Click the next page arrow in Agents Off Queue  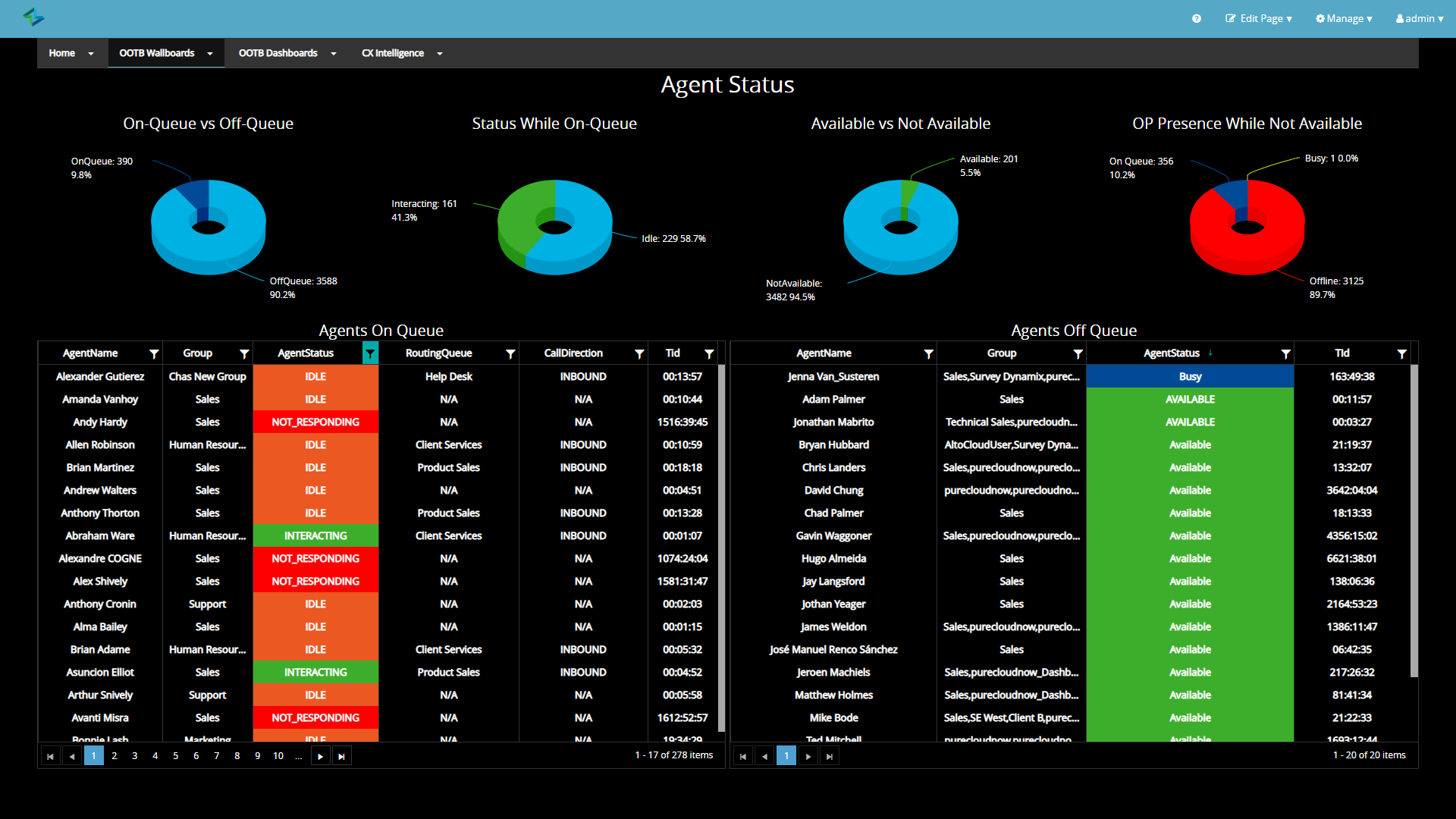(808, 755)
